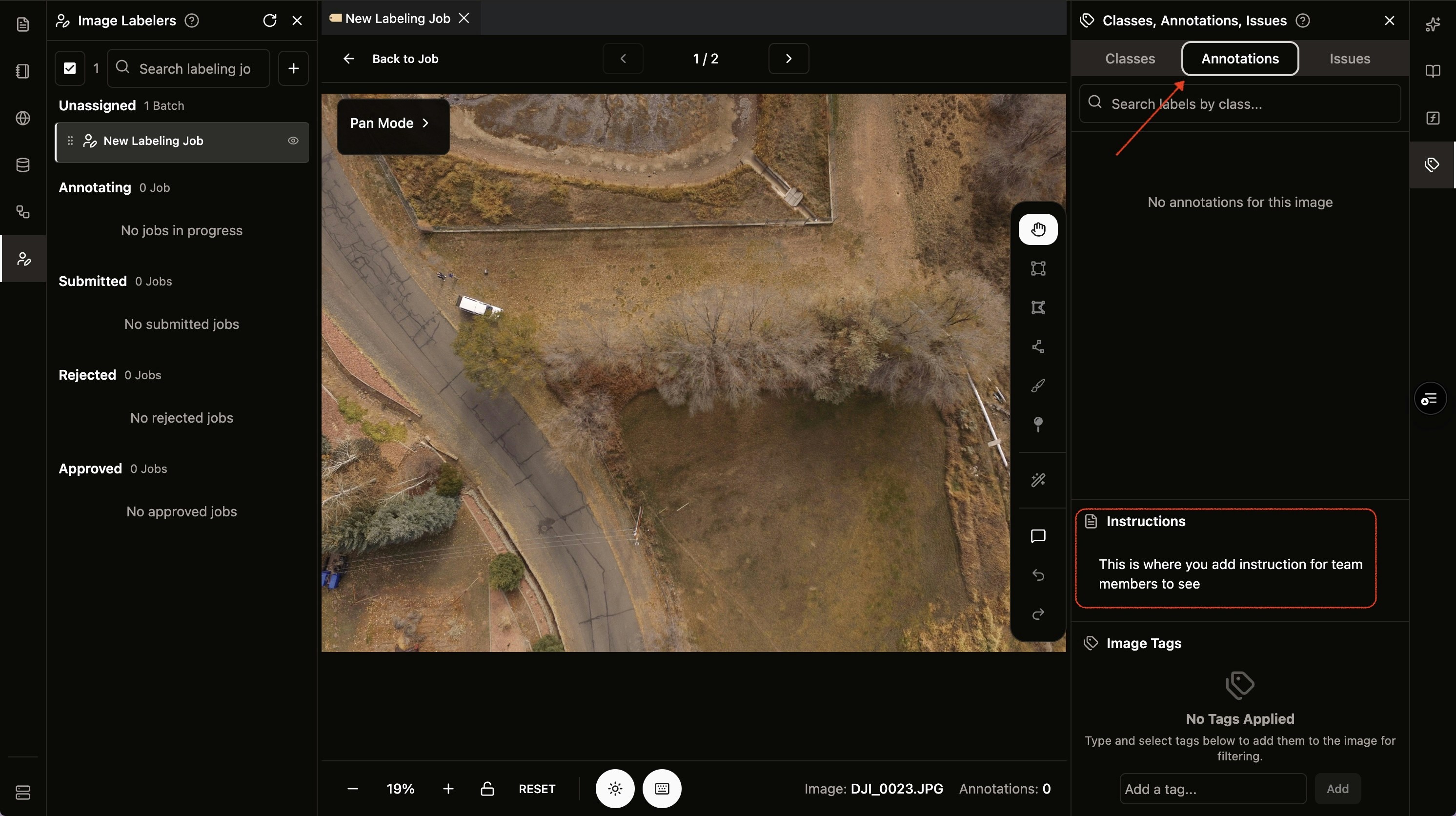1456x816 pixels.
Task: Select the brush annotation tool
Action: tap(1038, 386)
